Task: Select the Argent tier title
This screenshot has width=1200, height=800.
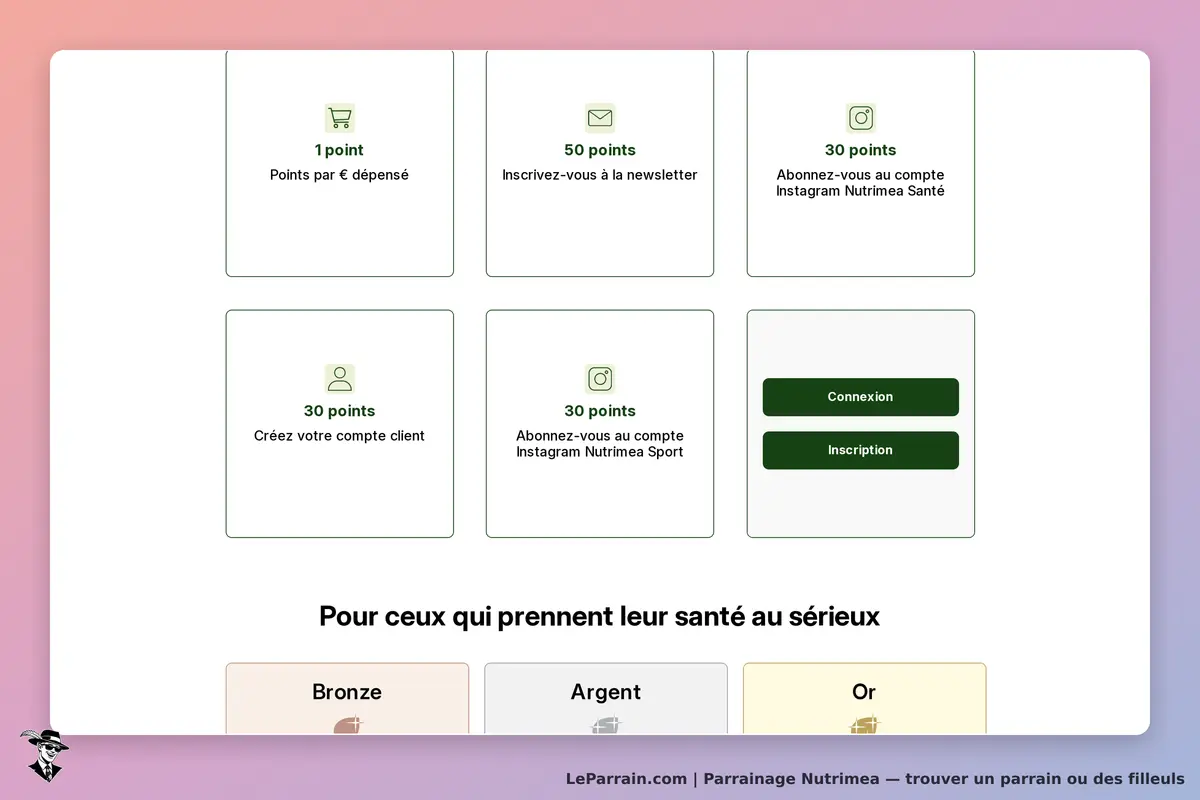Action: point(606,692)
